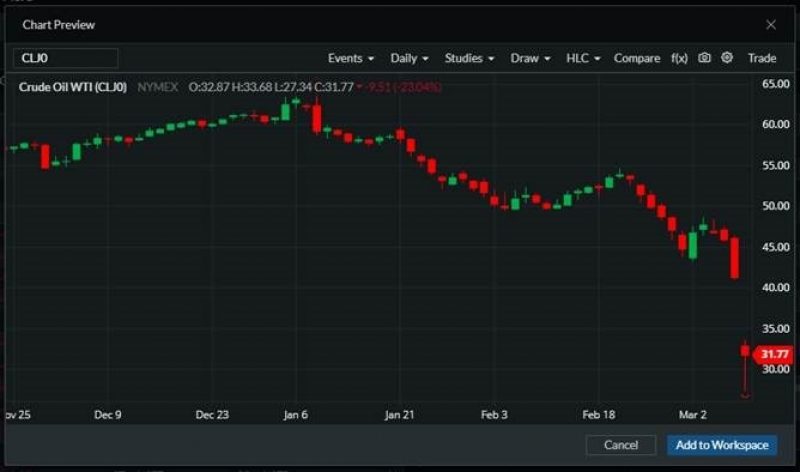800x472 pixels.
Task: Click the 65.00 price axis label
Action: 776,84
